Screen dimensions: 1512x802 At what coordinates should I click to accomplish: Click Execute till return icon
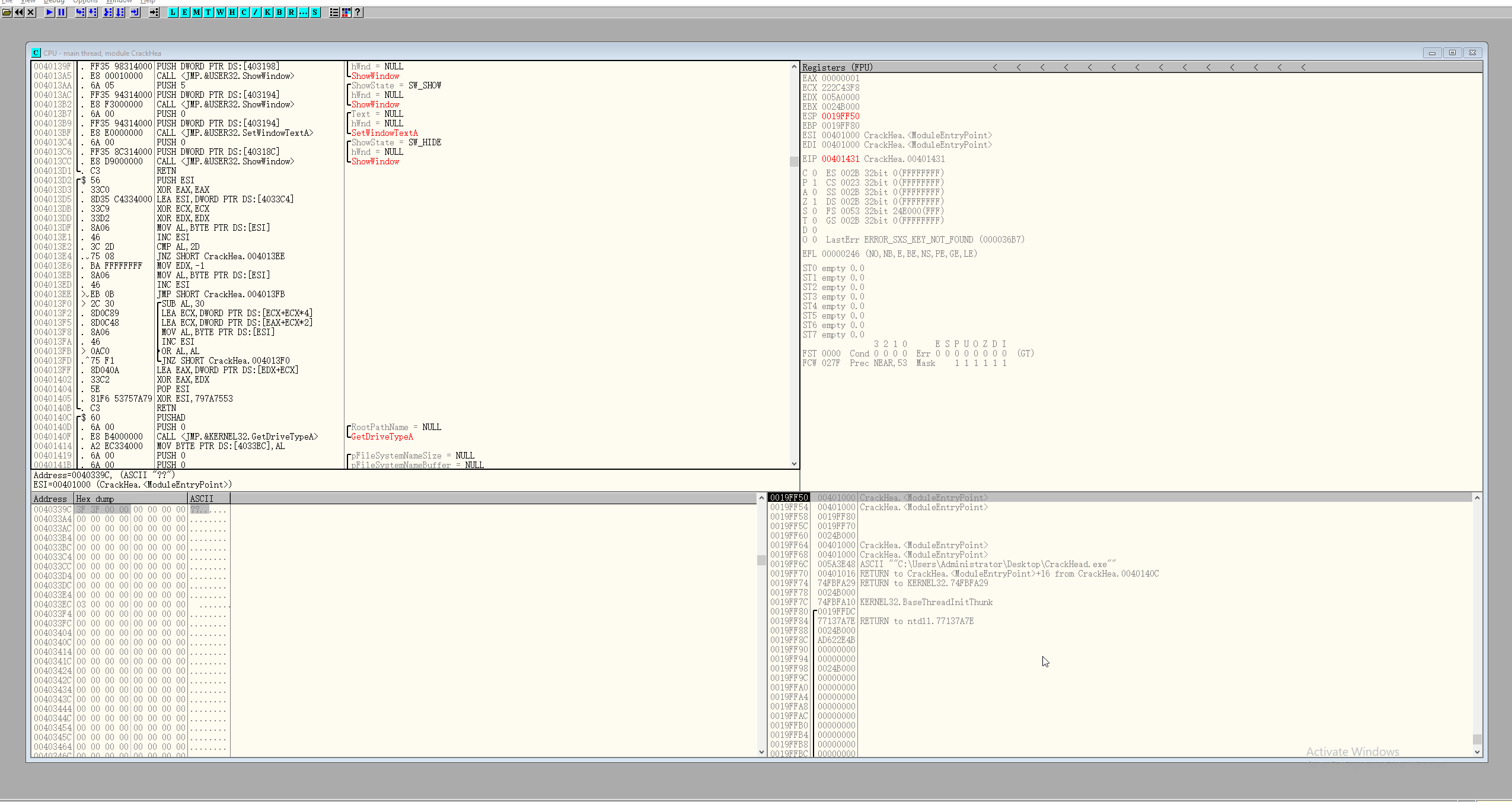pyautogui.click(x=135, y=12)
